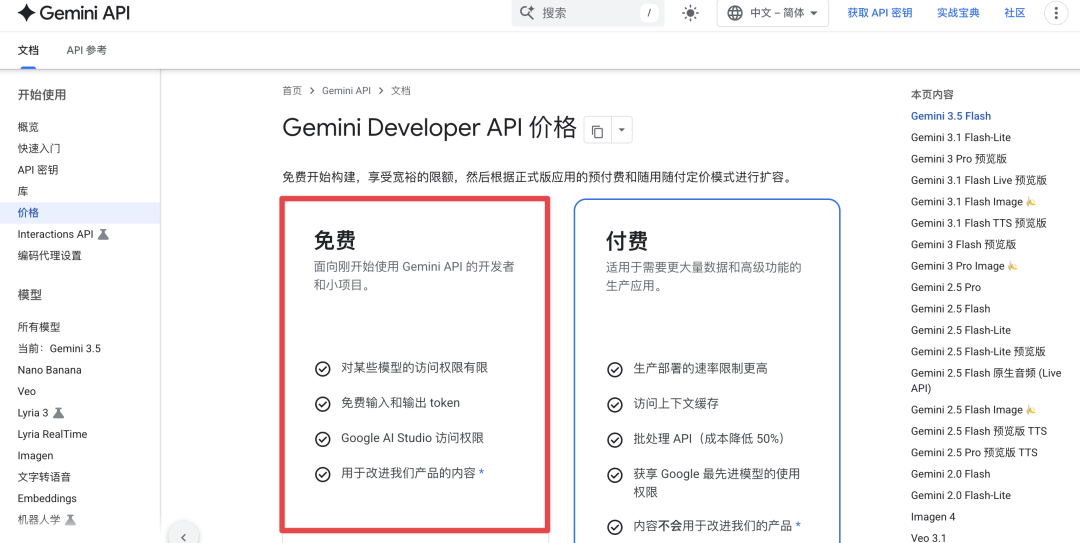Switch to the 文档 tab
Viewport: 1080px width, 543px height.
point(28,50)
